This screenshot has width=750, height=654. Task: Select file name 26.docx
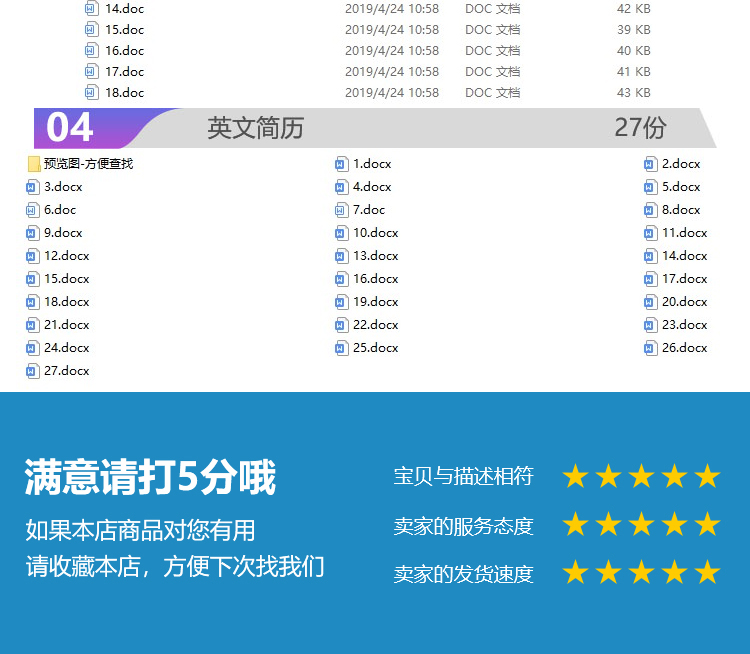click(x=684, y=348)
